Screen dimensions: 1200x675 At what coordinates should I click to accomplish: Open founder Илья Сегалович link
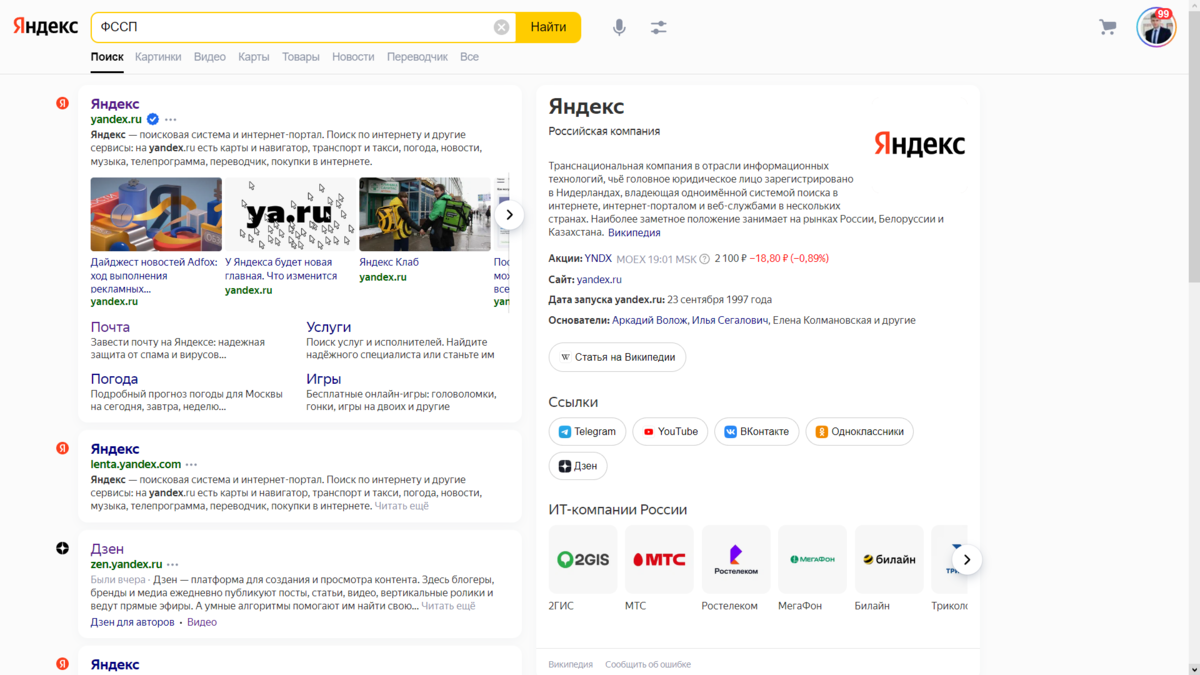point(730,320)
